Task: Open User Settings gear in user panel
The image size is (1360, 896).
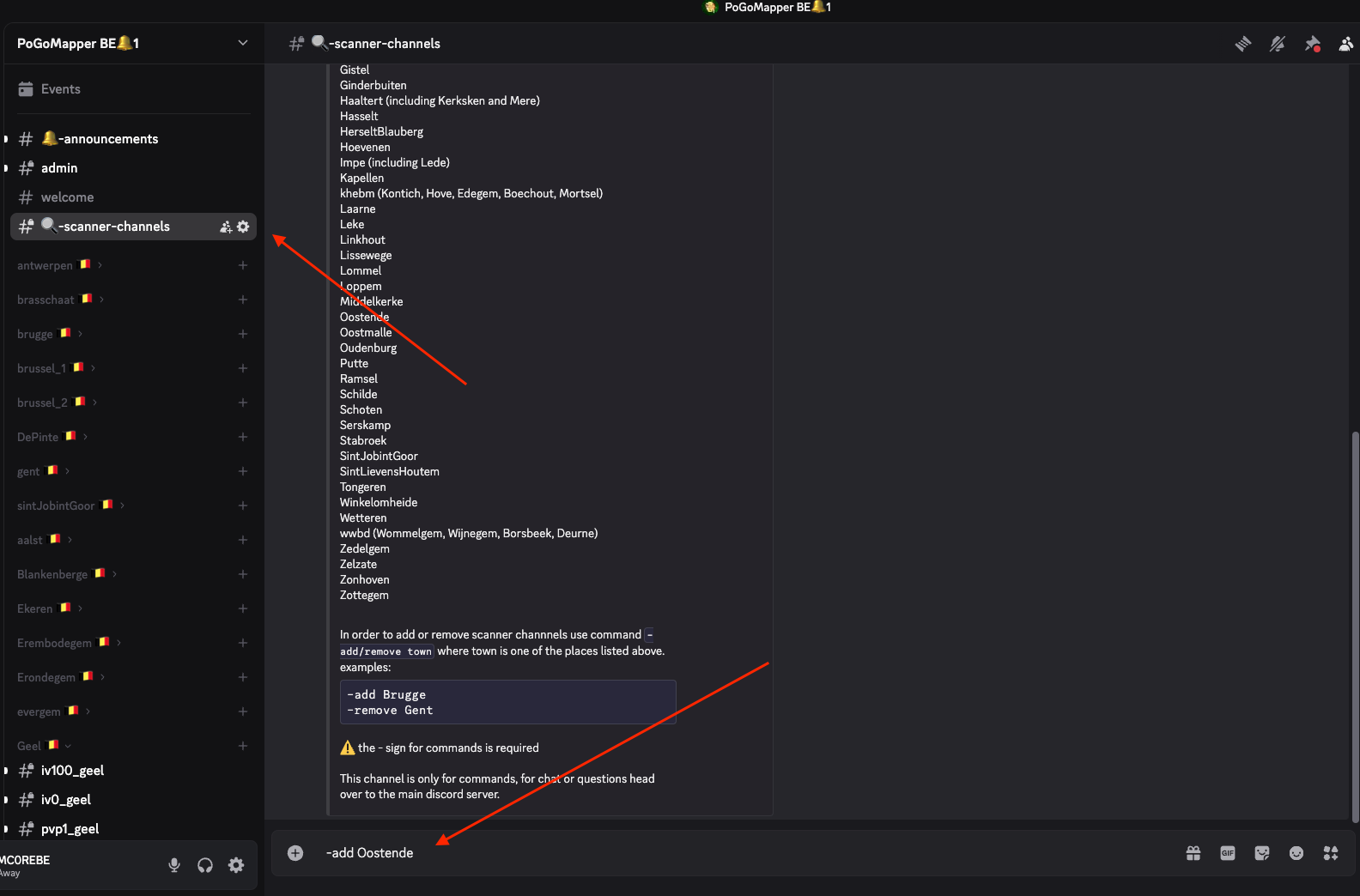Action: pyautogui.click(x=236, y=865)
